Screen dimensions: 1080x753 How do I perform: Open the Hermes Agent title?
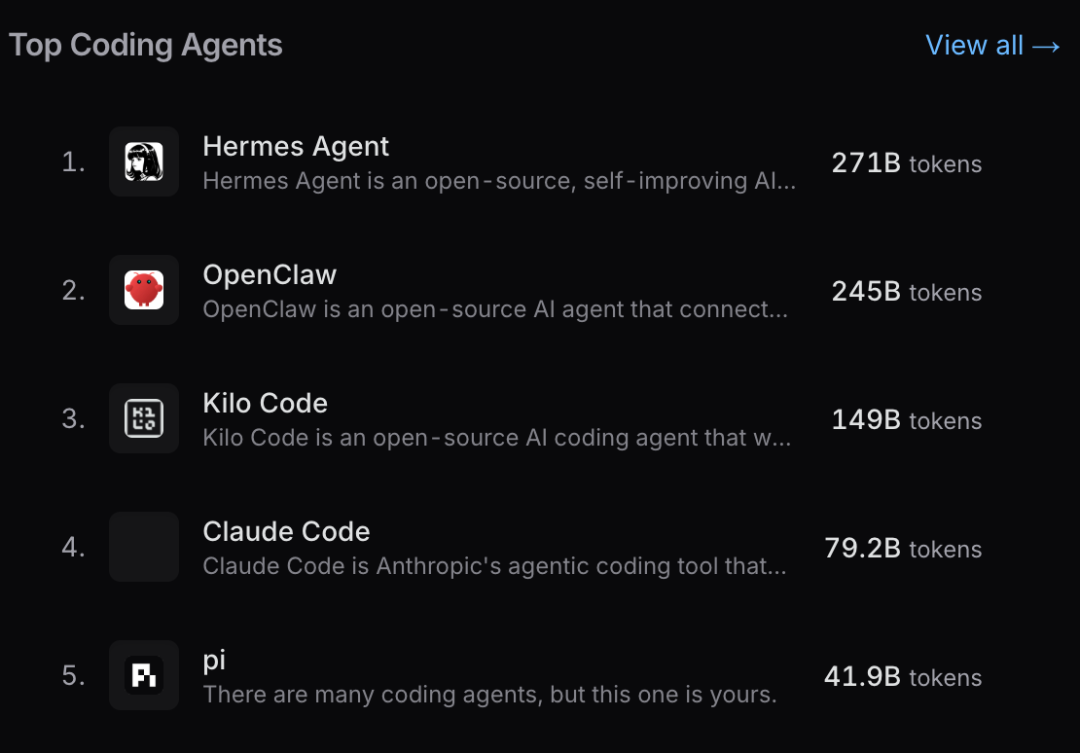click(295, 146)
